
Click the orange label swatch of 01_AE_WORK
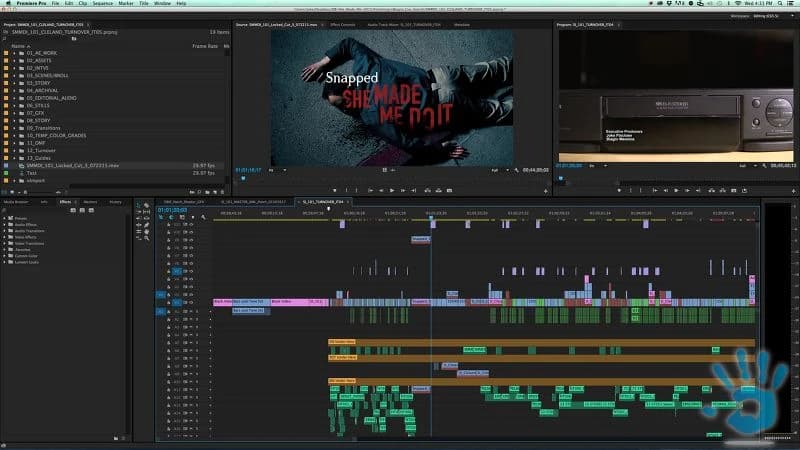pos(6,53)
